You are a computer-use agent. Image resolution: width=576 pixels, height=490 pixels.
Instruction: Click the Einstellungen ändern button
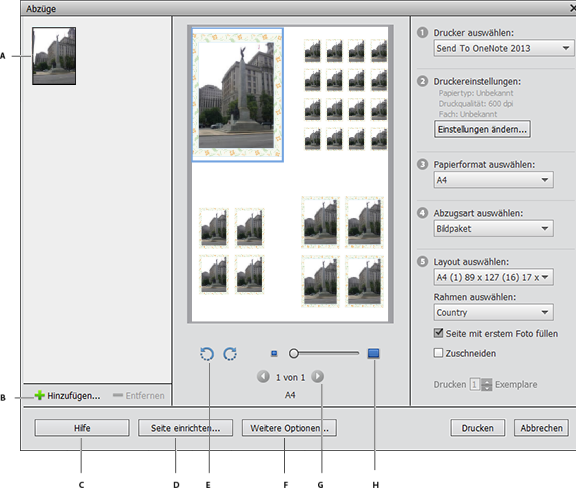[x=482, y=129]
